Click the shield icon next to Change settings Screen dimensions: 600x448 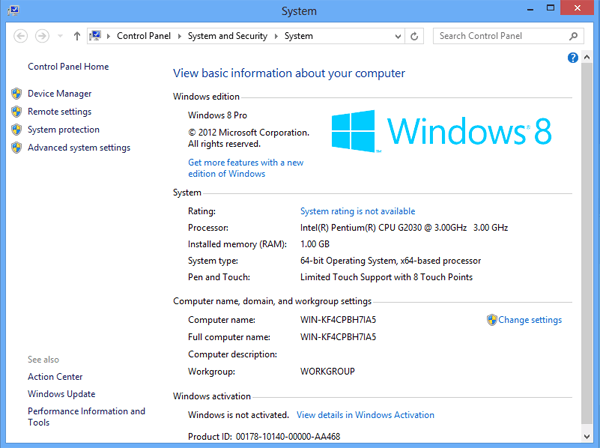pos(492,320)
